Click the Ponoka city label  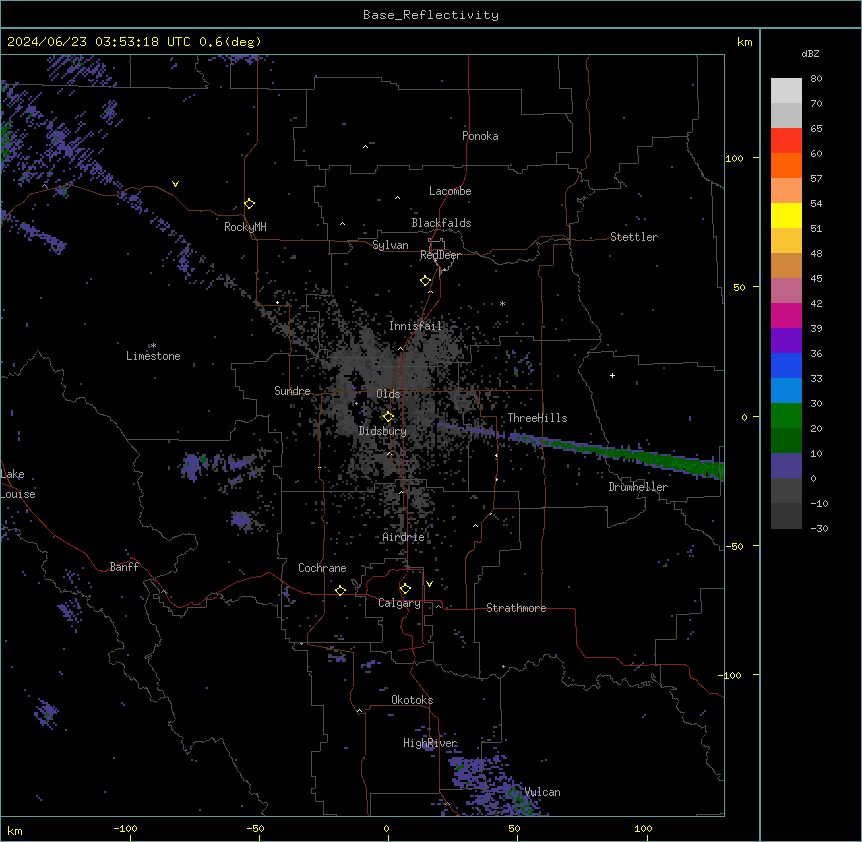(480, 136)
